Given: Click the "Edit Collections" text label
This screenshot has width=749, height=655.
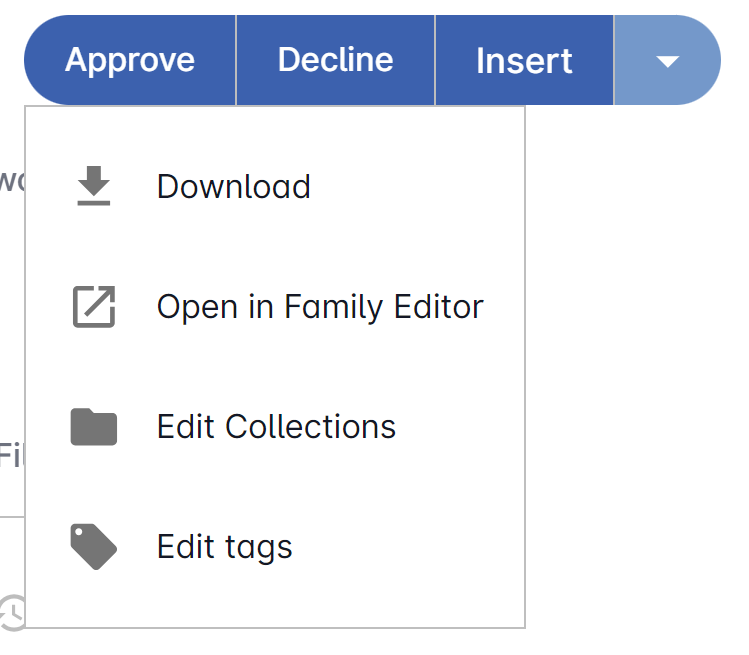Looking at the screenshot, I should pyautogui.click(x=276, y=427).
